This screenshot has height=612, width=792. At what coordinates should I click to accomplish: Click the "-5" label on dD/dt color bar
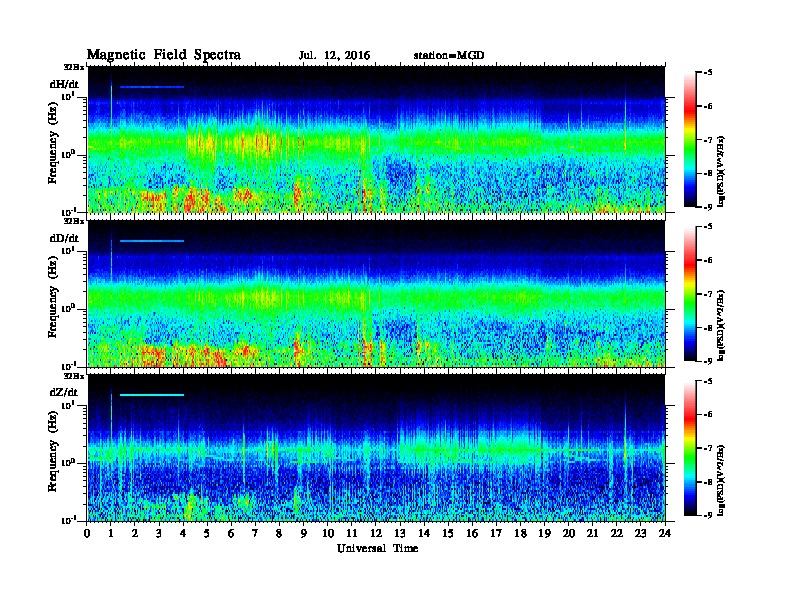[x=708, y=227]
